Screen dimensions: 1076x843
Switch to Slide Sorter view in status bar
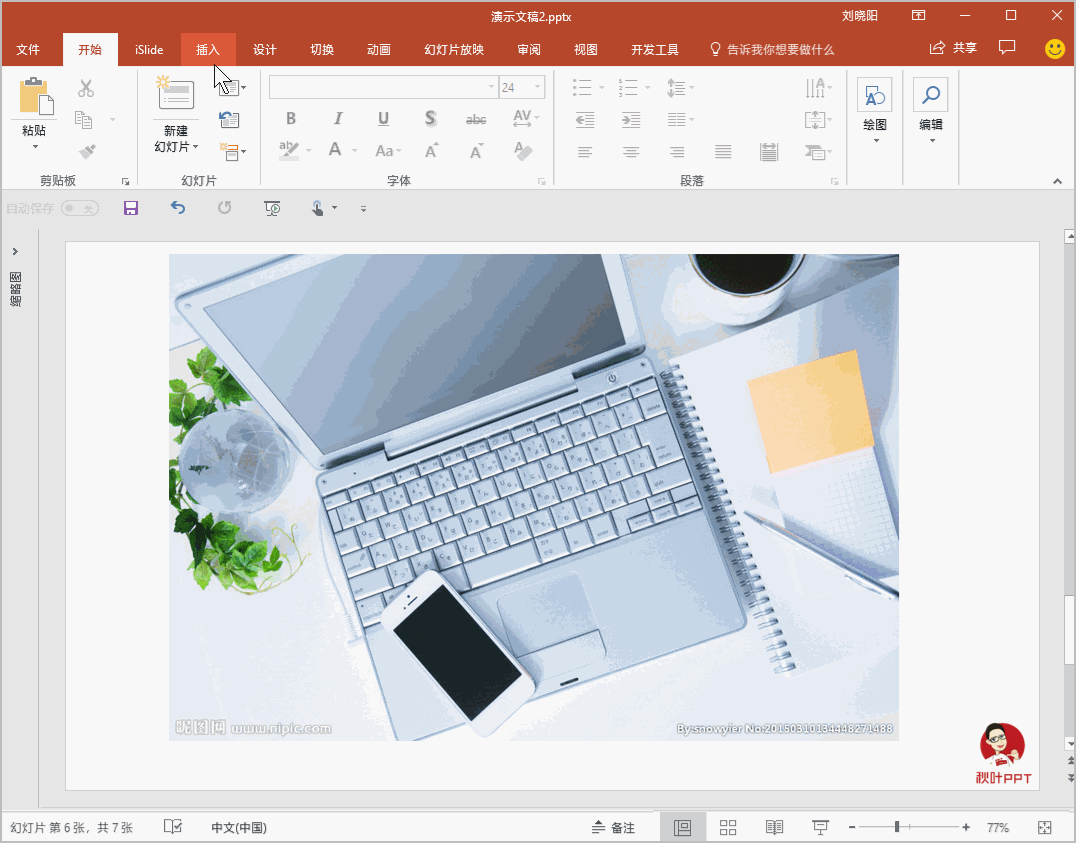tap(728, 827)
